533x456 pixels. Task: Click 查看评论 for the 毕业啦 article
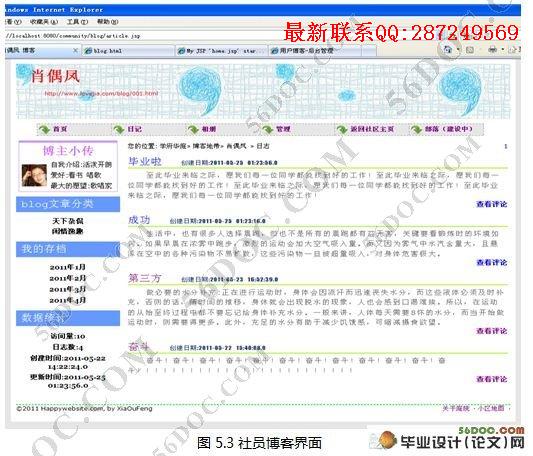point(492,204)
